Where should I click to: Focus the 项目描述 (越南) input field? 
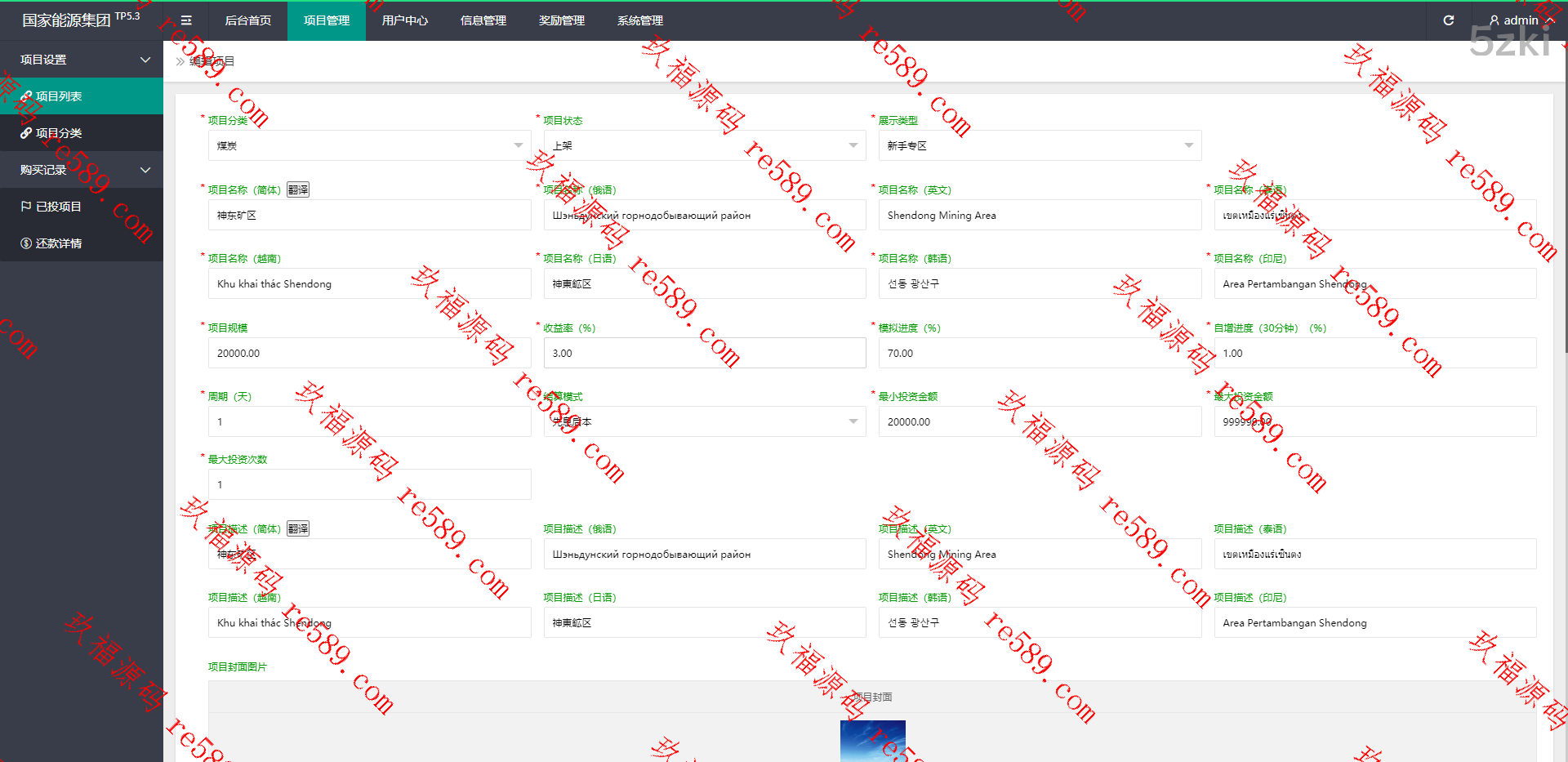369,622
